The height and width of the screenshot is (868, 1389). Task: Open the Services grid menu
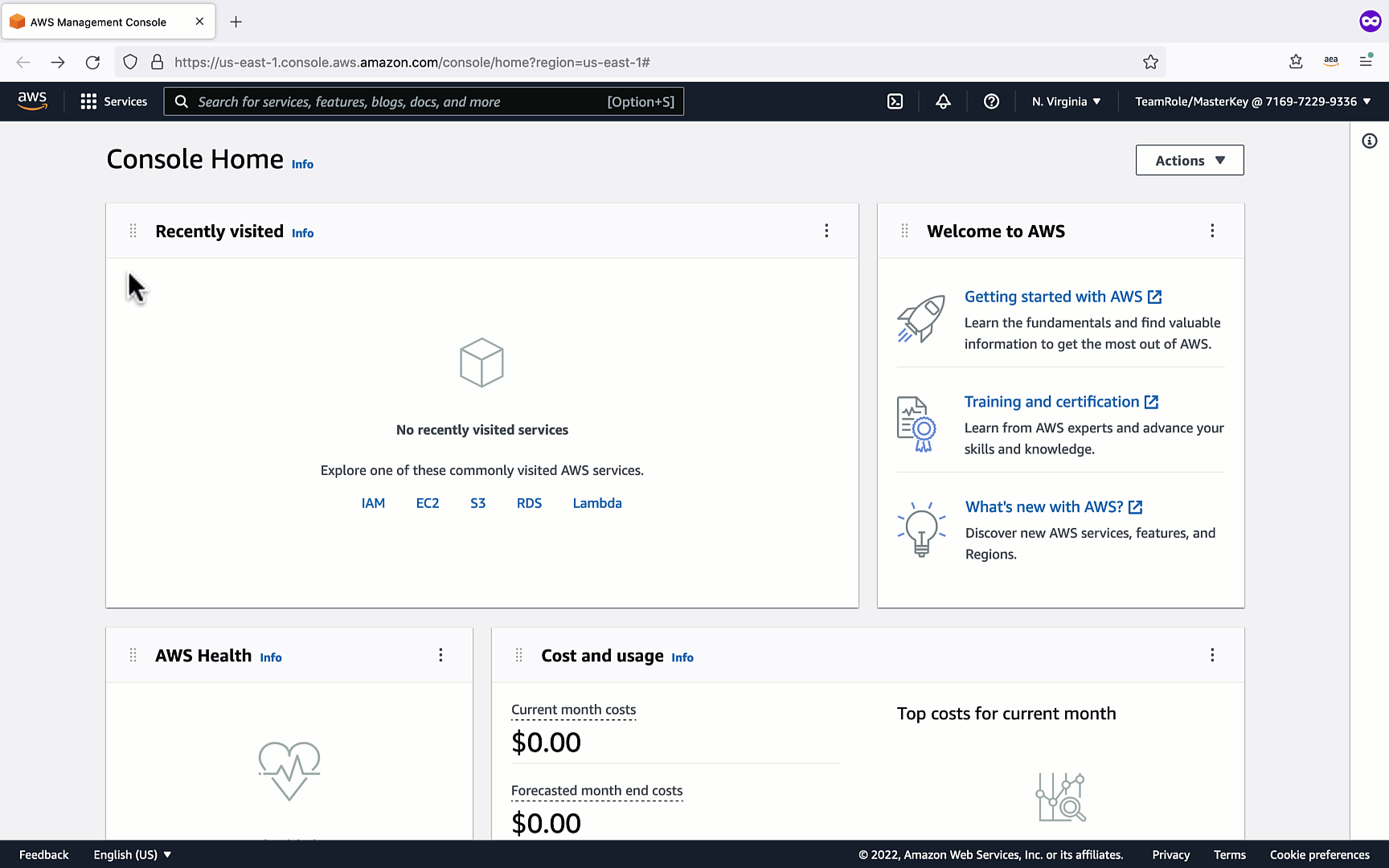114,101
